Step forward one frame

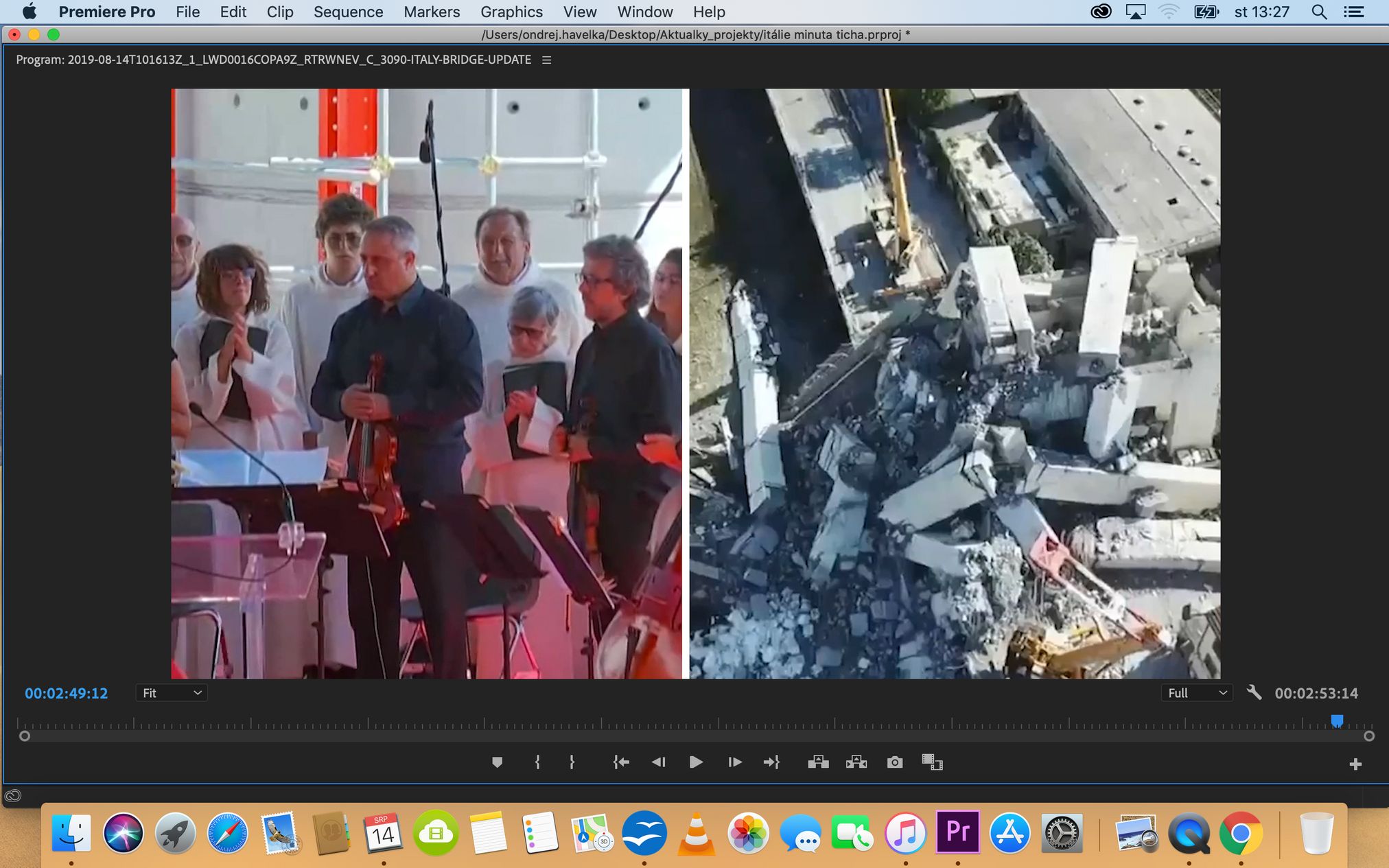click(x=734, y=762)
